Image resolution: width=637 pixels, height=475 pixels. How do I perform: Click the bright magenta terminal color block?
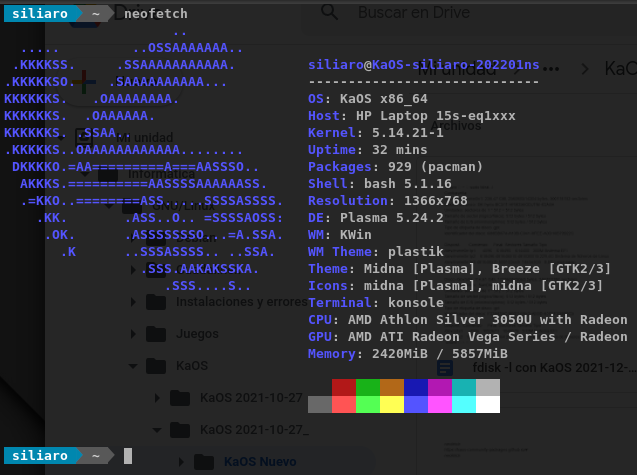[x=440, y=405]
